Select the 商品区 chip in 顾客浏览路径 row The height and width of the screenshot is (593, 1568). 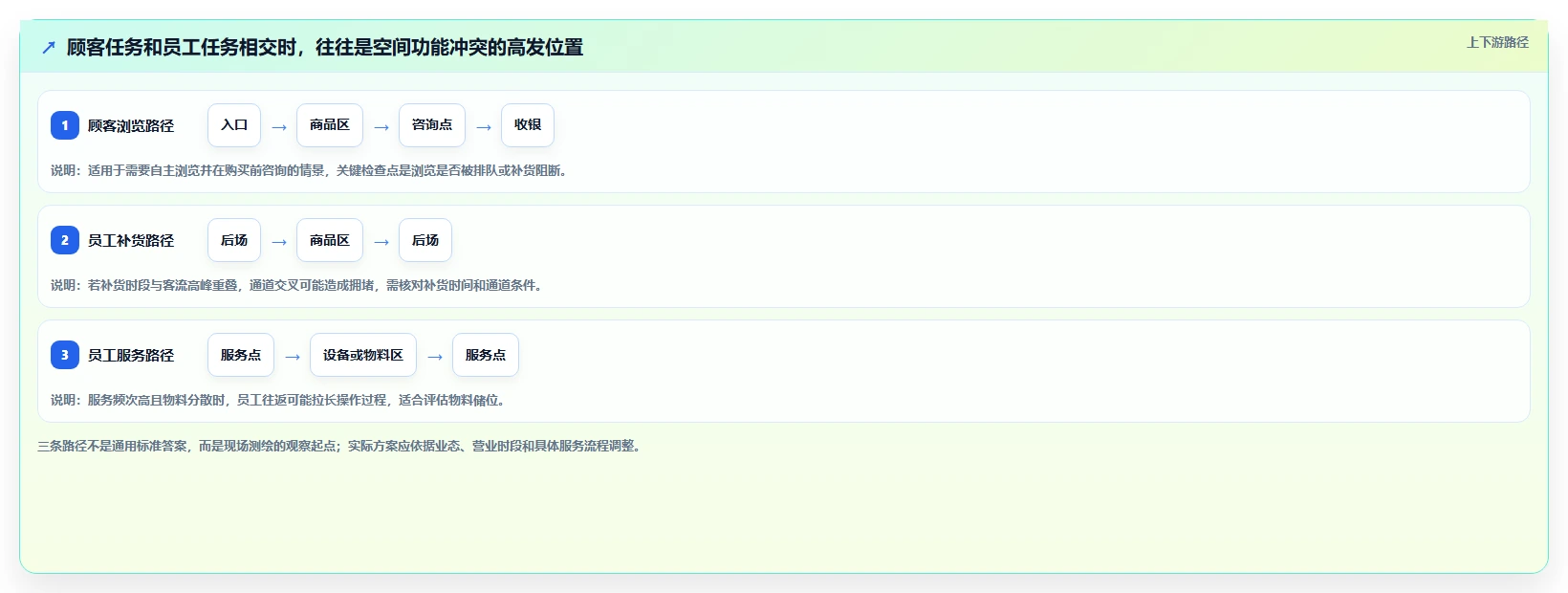pos(330,125)
